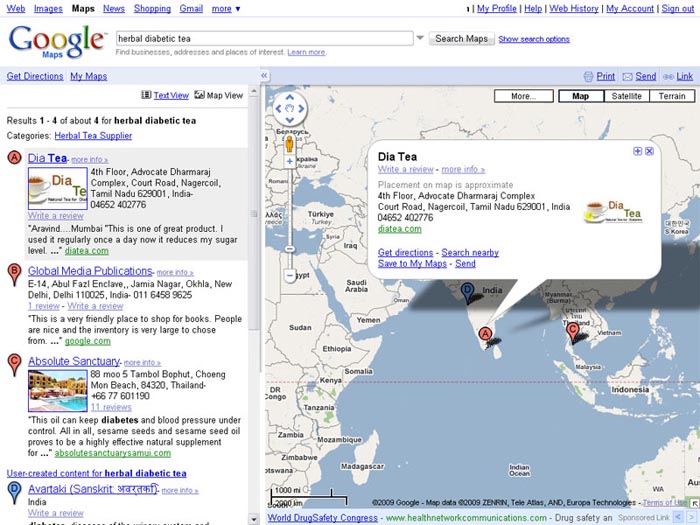
Task: Click the chain Link icon
Action: (x=668, y=77)
